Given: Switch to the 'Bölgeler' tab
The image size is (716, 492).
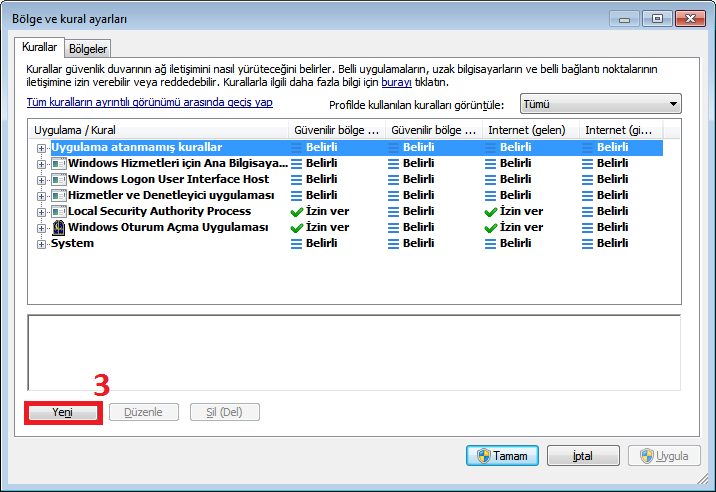Looking at the screenshot, I should [88, 48].
